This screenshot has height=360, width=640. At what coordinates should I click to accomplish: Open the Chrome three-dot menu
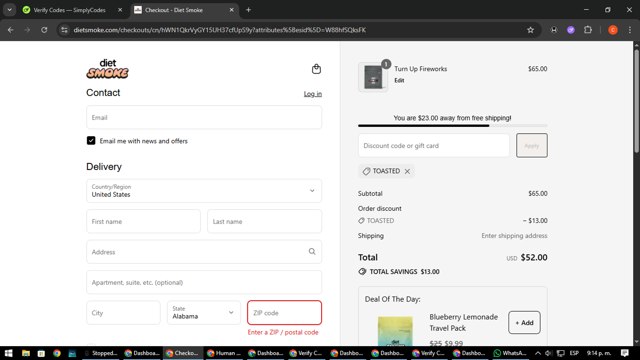tap(630, 30)
